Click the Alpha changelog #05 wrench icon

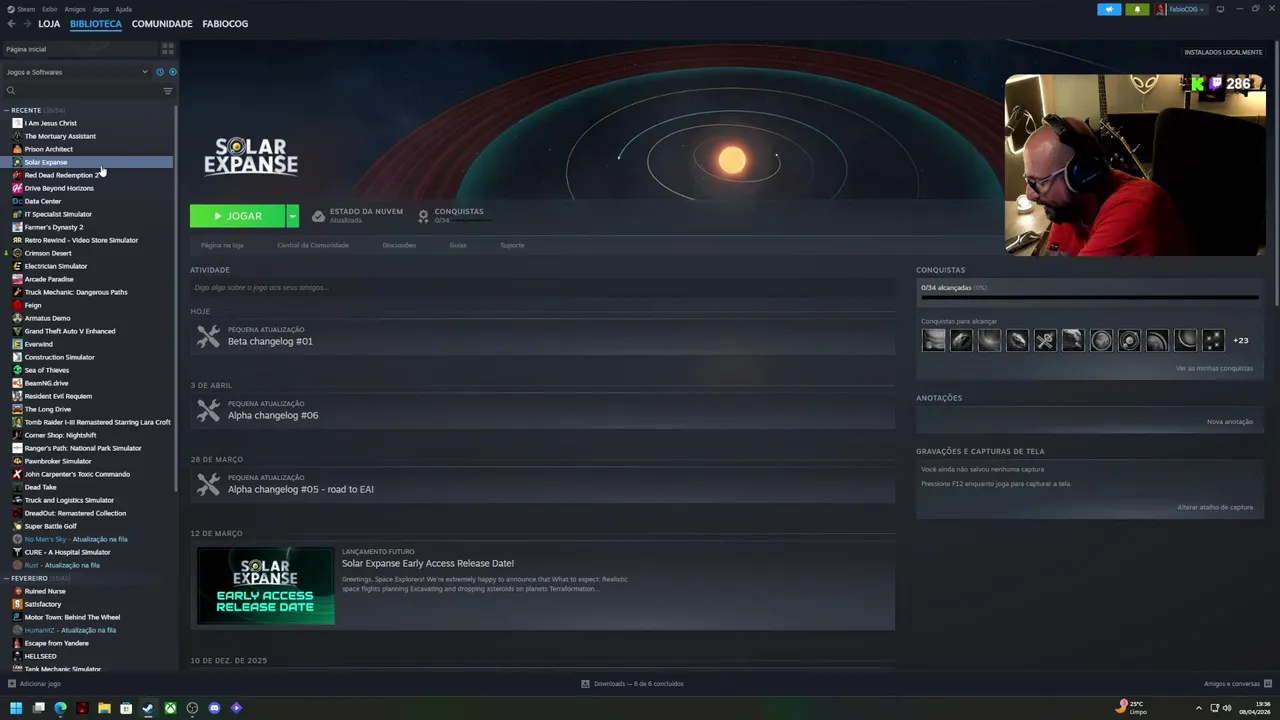208,485
